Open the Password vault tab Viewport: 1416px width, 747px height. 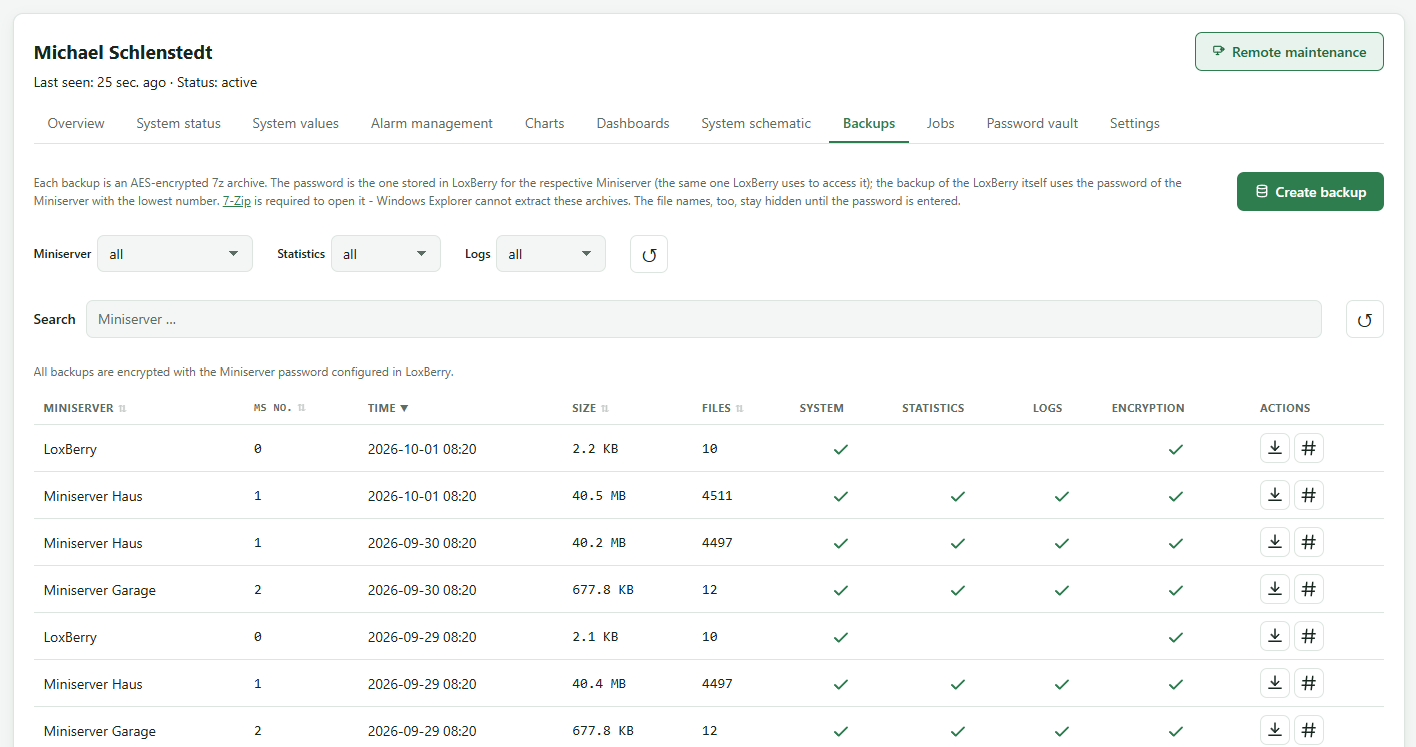coord(1032,123)
